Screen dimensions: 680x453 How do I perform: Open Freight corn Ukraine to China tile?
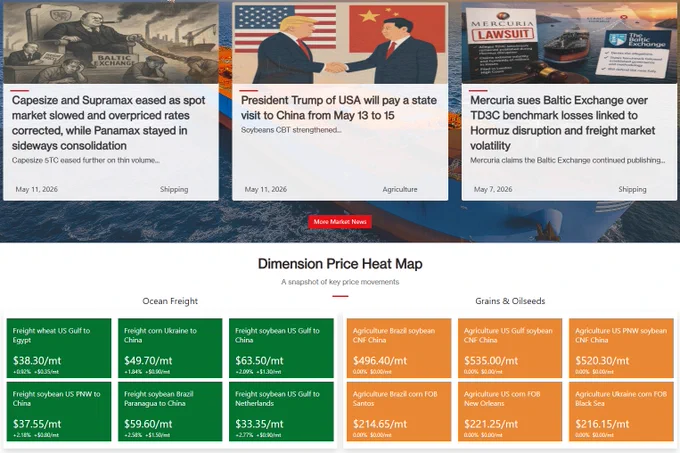click(170, 348)
